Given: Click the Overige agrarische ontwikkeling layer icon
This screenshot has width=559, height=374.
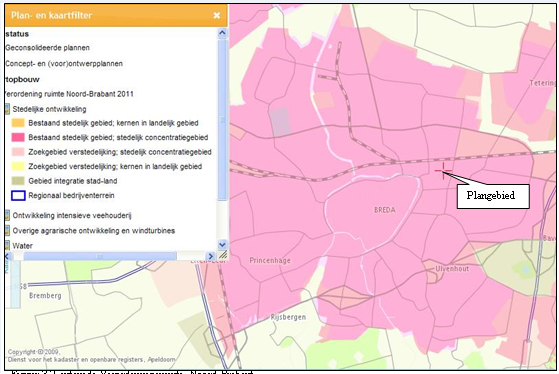Looking at the screenshot, I should tap(7, 231).
